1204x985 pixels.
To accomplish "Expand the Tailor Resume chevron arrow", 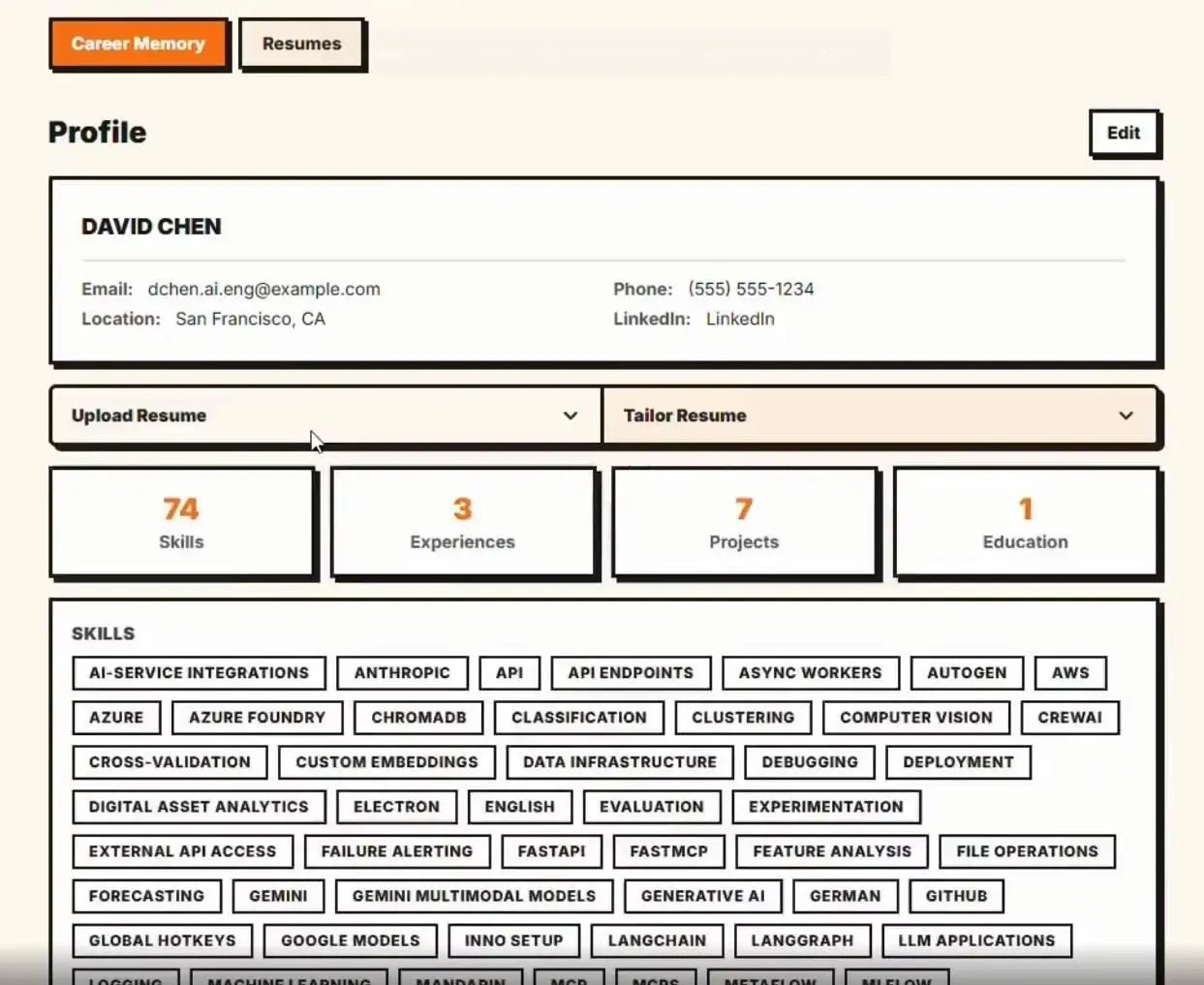I will pyautogui.click(x=1126, y=416).
